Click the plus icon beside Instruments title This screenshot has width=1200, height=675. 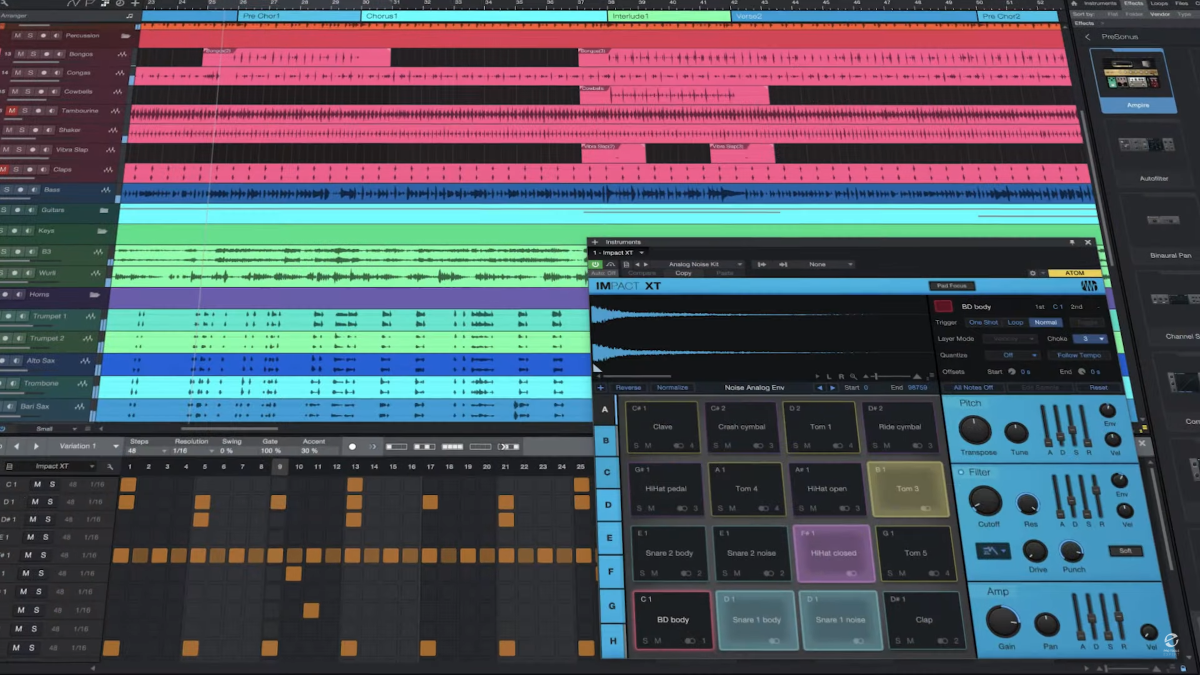595,242
